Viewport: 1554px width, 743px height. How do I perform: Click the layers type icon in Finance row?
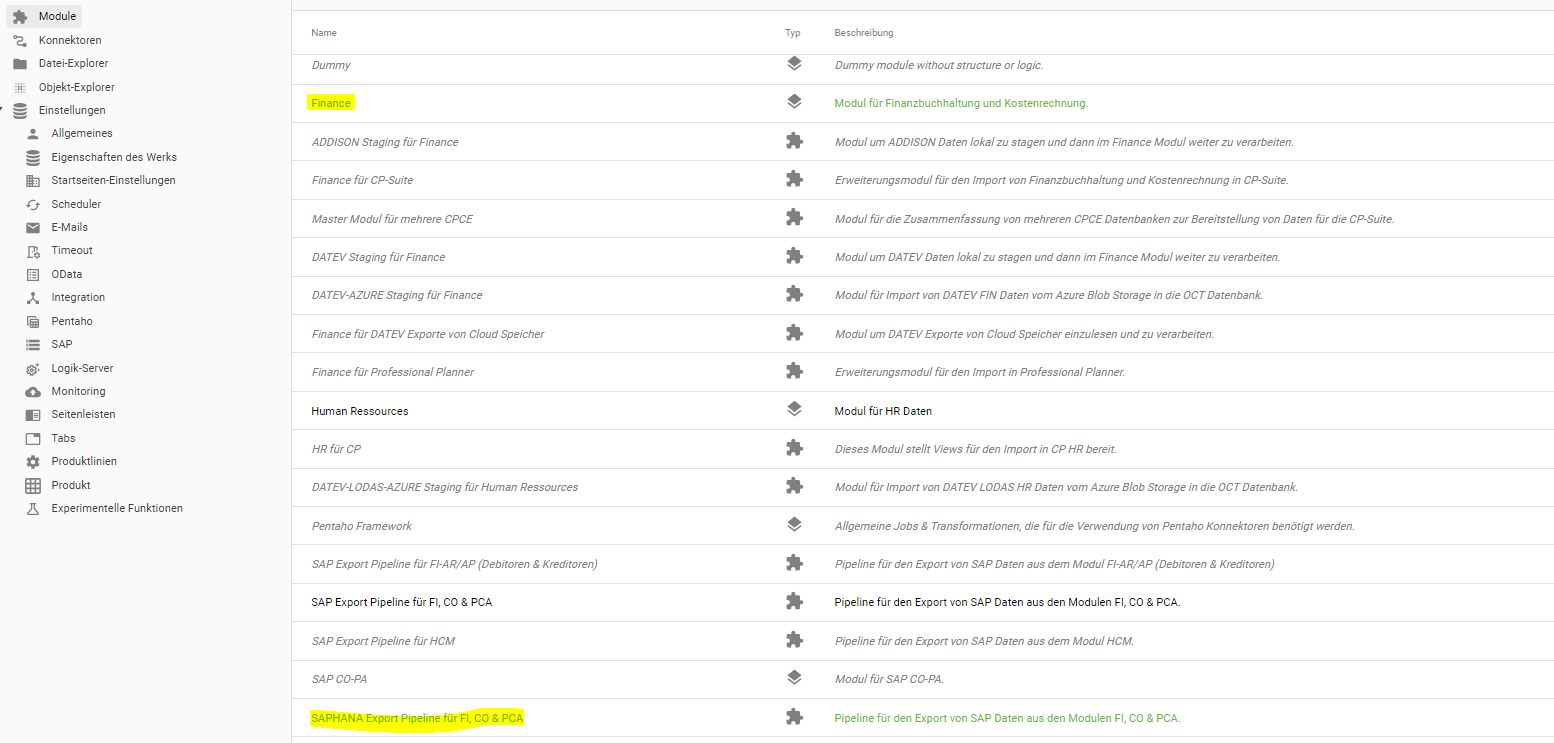click(794, 102)
